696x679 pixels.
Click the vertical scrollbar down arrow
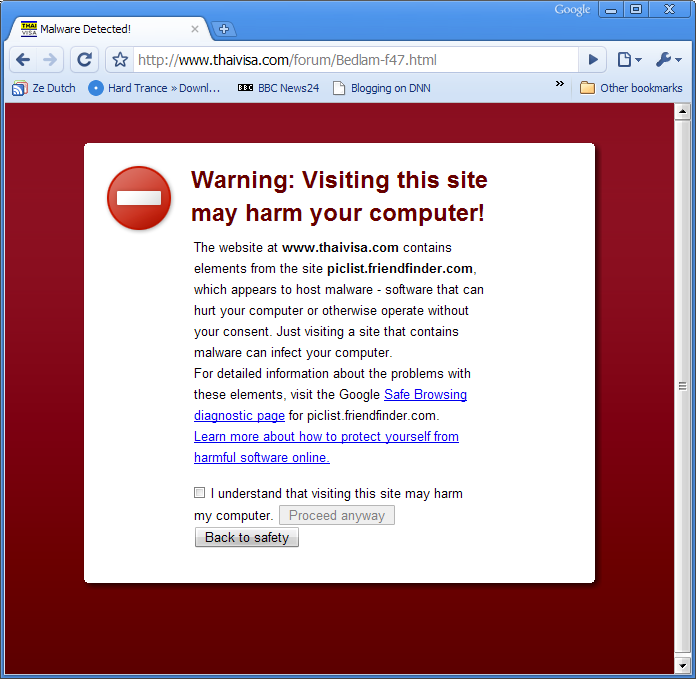coord(682,665)
